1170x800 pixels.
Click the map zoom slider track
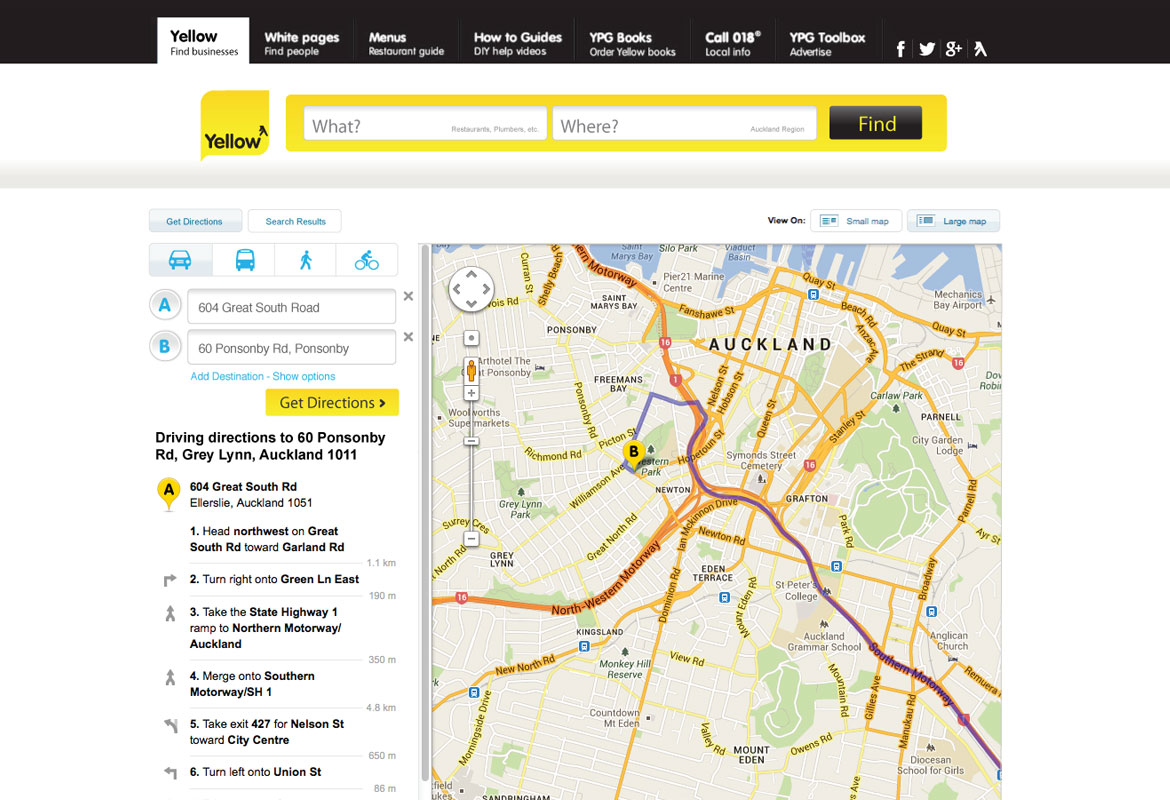472,490
